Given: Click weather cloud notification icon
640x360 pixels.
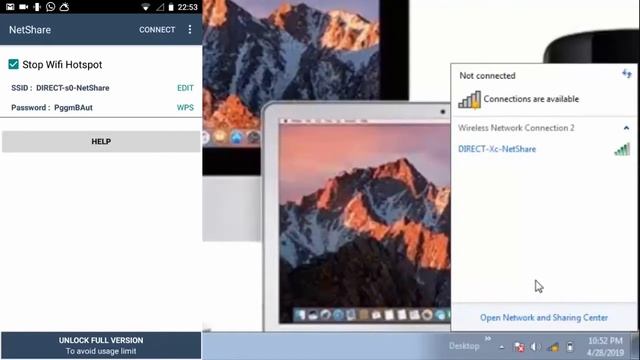Looking at the screenshot, I should point(64,7).
